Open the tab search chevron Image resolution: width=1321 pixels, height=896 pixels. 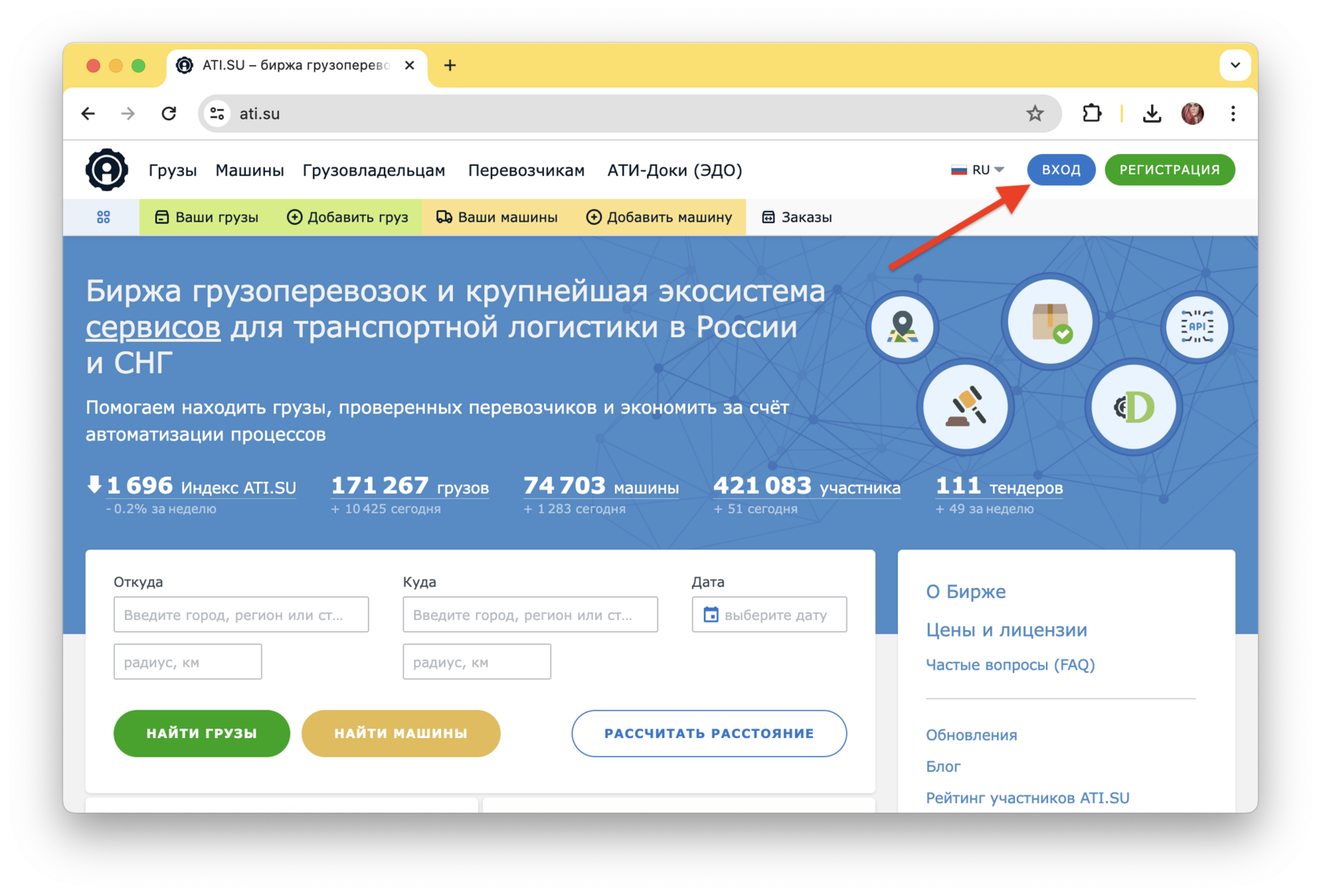1235,65
